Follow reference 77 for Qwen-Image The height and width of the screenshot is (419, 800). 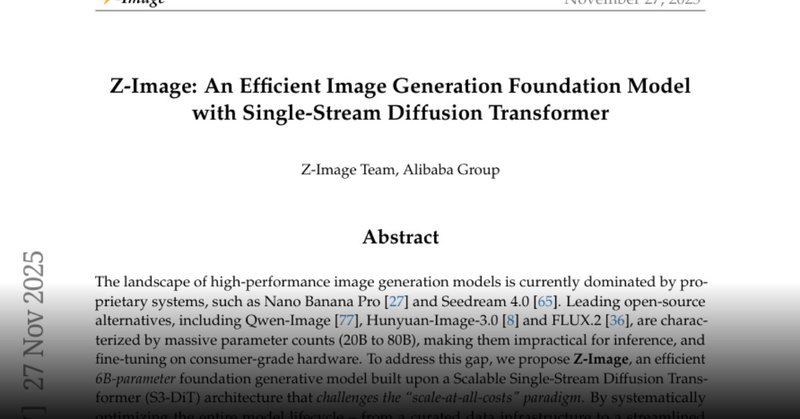tap(346, 321)
